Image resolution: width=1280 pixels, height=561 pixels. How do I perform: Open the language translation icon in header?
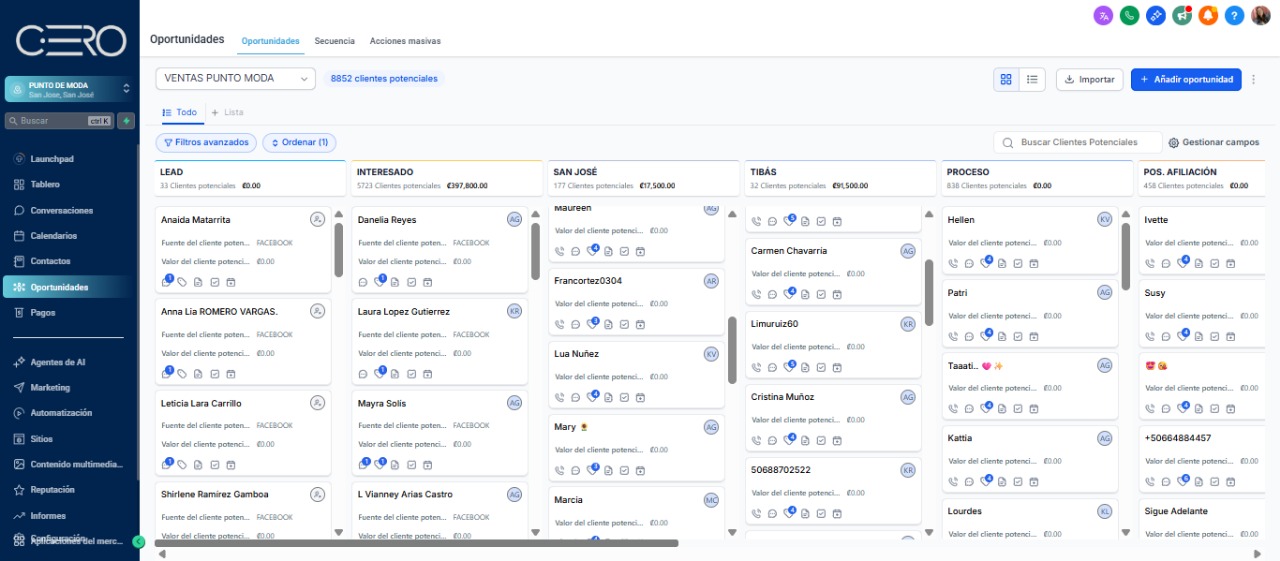tap(1104, 15)
